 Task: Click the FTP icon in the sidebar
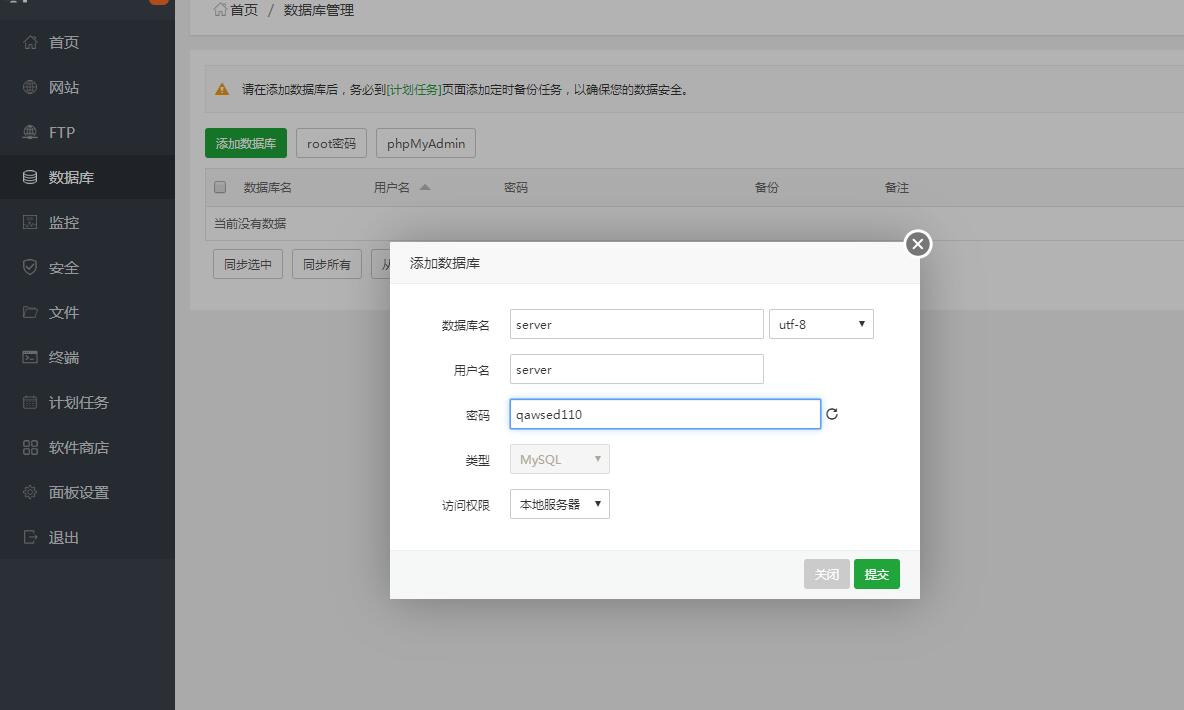tap(30, 132)
